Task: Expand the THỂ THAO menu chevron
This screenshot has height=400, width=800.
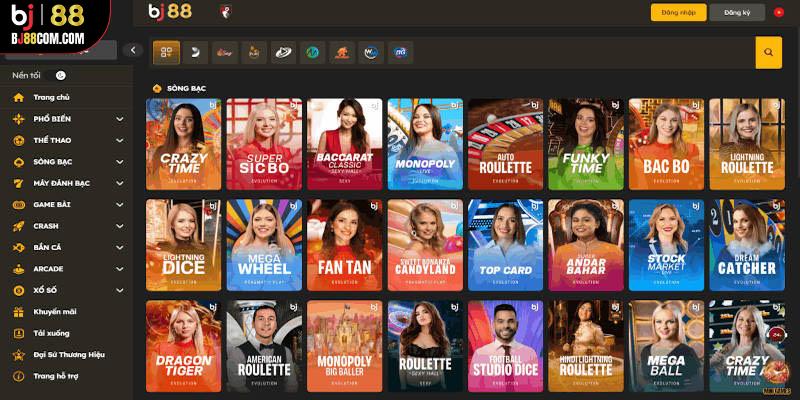Action: (120, 140)
